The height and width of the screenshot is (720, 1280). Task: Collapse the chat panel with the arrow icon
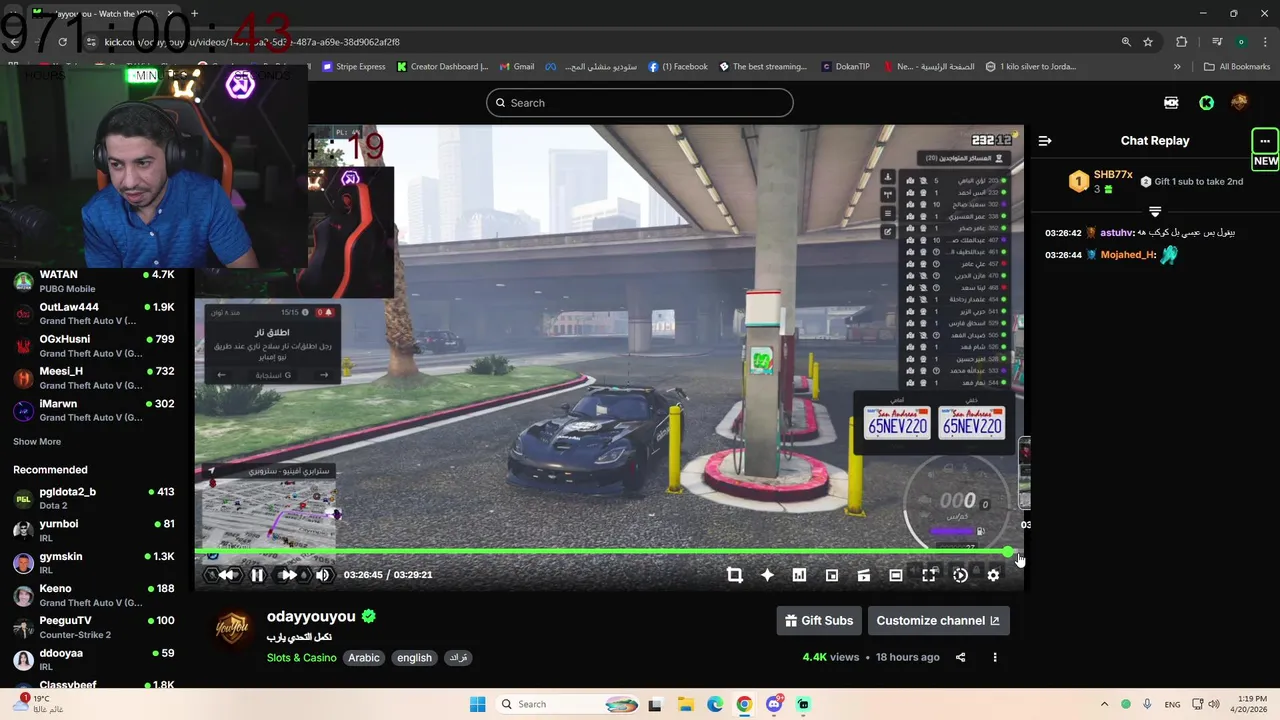coord(1045,141)
